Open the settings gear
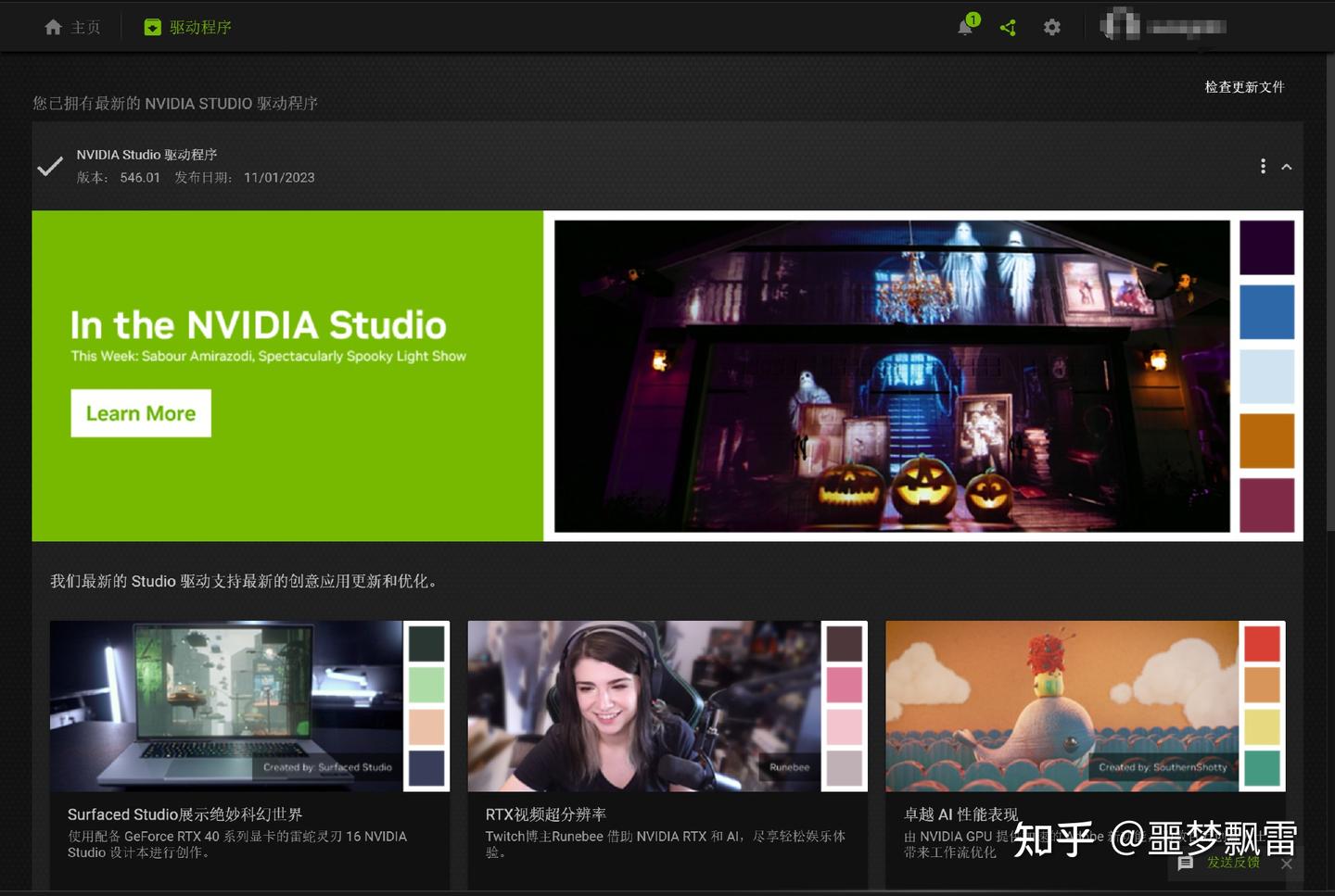The height and width of the screenshot is (896, 1335). [x=1051, y=27]
